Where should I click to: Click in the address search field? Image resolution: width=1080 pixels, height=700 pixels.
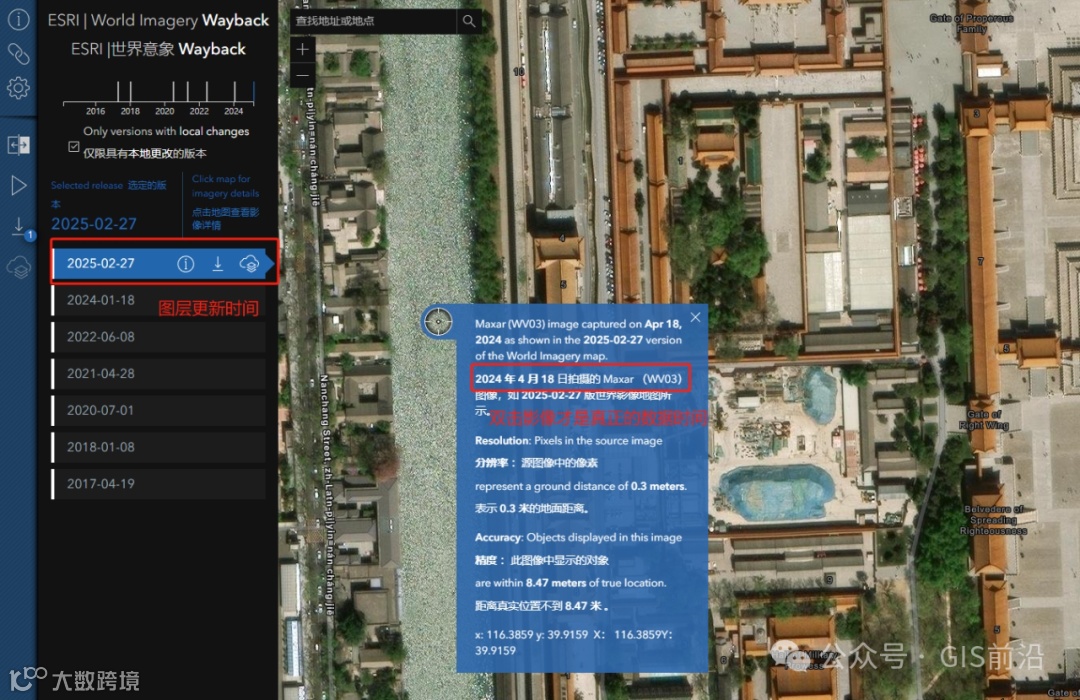373,21
